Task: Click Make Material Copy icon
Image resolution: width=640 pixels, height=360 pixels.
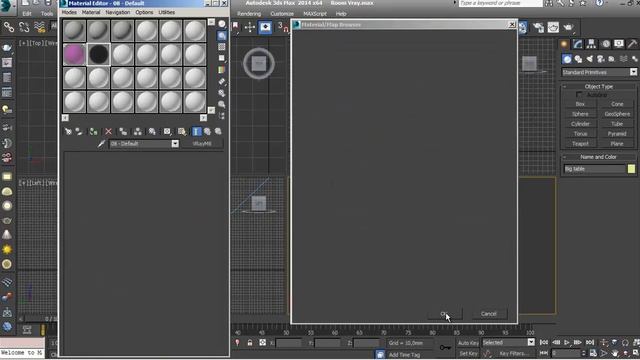Action: [x=123, y=131]
